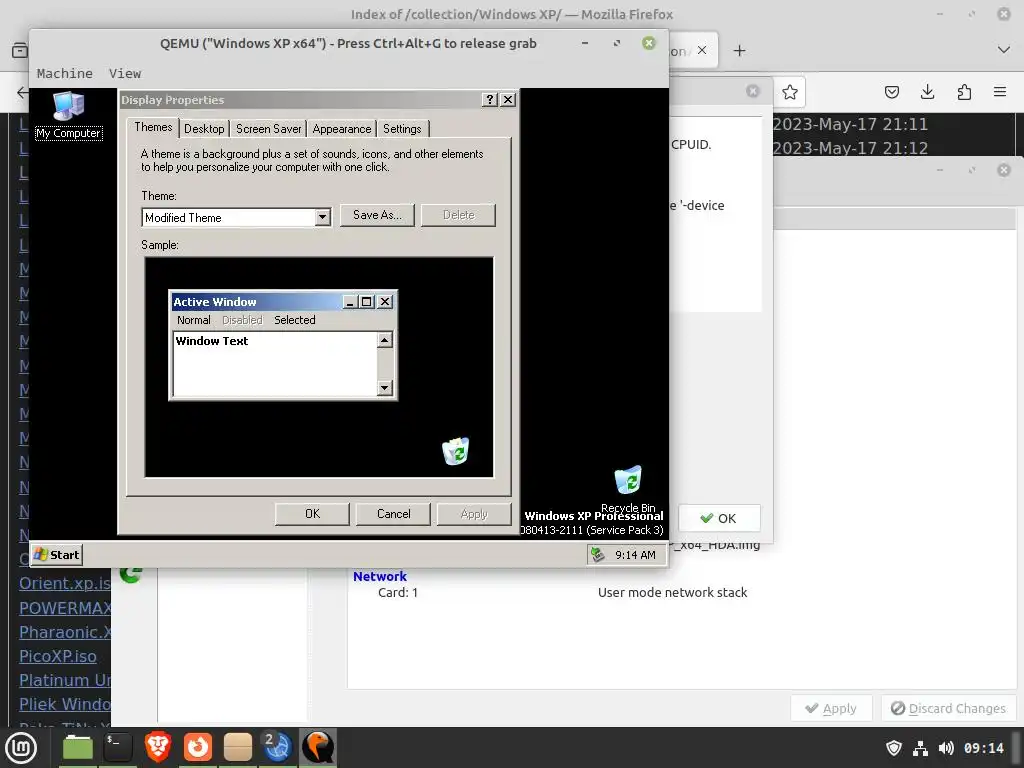Click the Linux Mint panel clock 09:14
The height and width of the screenshot is (768, 1024).
984,748
